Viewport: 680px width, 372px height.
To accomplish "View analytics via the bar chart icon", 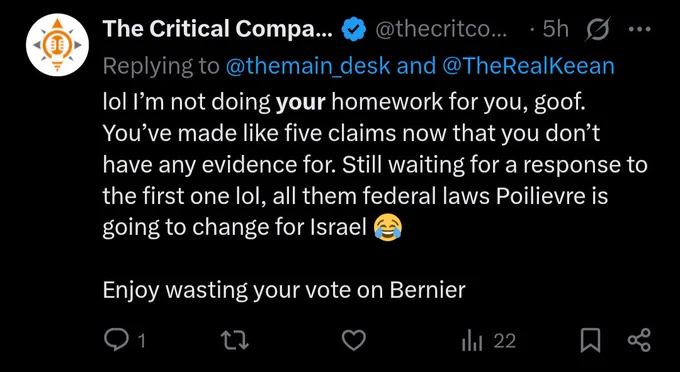I will [x=472, y=341].
